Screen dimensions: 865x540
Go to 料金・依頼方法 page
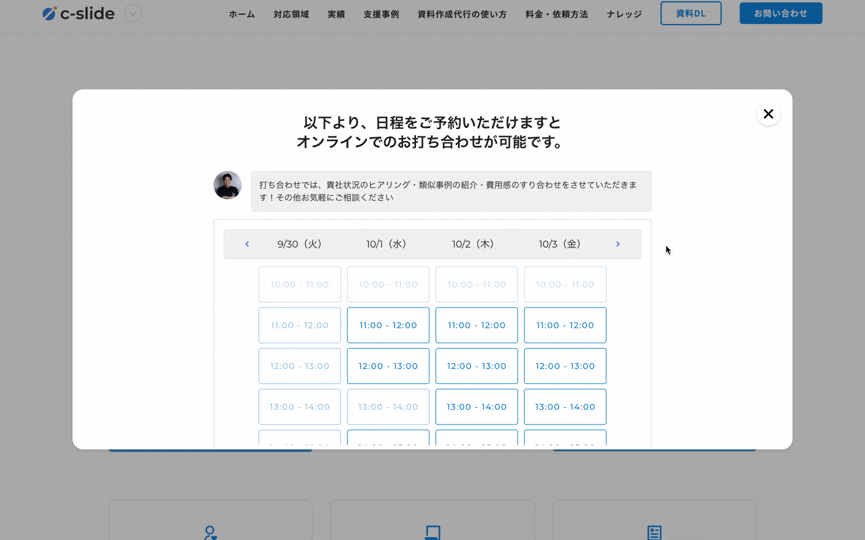(556, 14)
